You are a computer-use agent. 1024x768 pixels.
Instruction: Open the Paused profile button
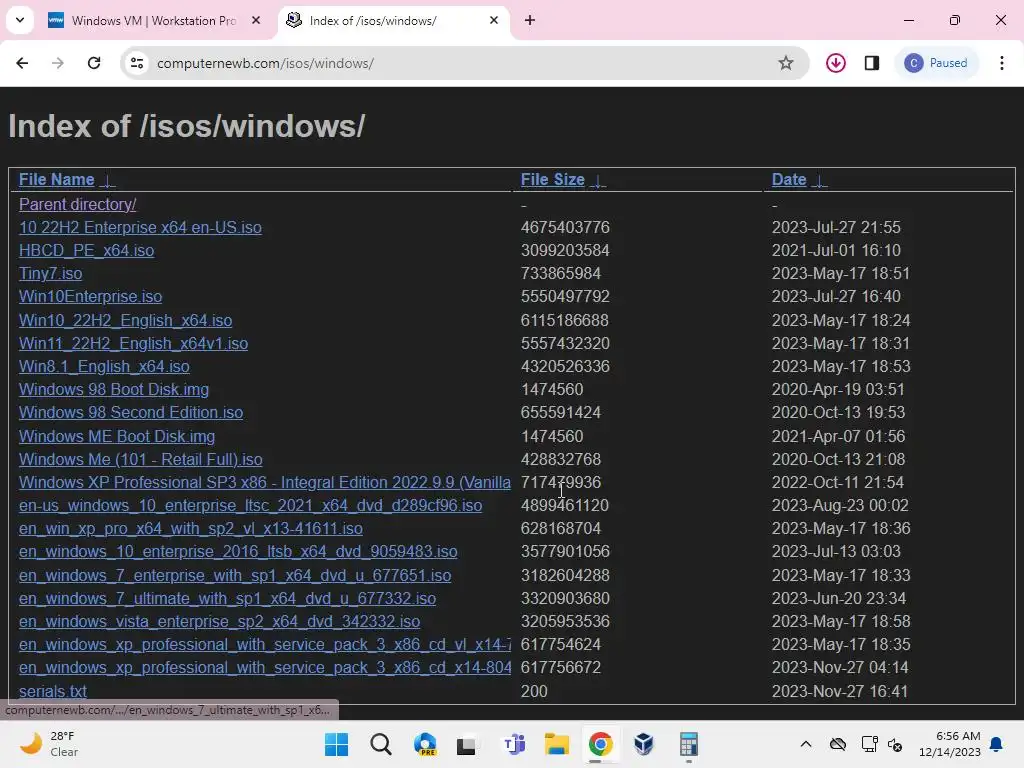coord(936,63)
